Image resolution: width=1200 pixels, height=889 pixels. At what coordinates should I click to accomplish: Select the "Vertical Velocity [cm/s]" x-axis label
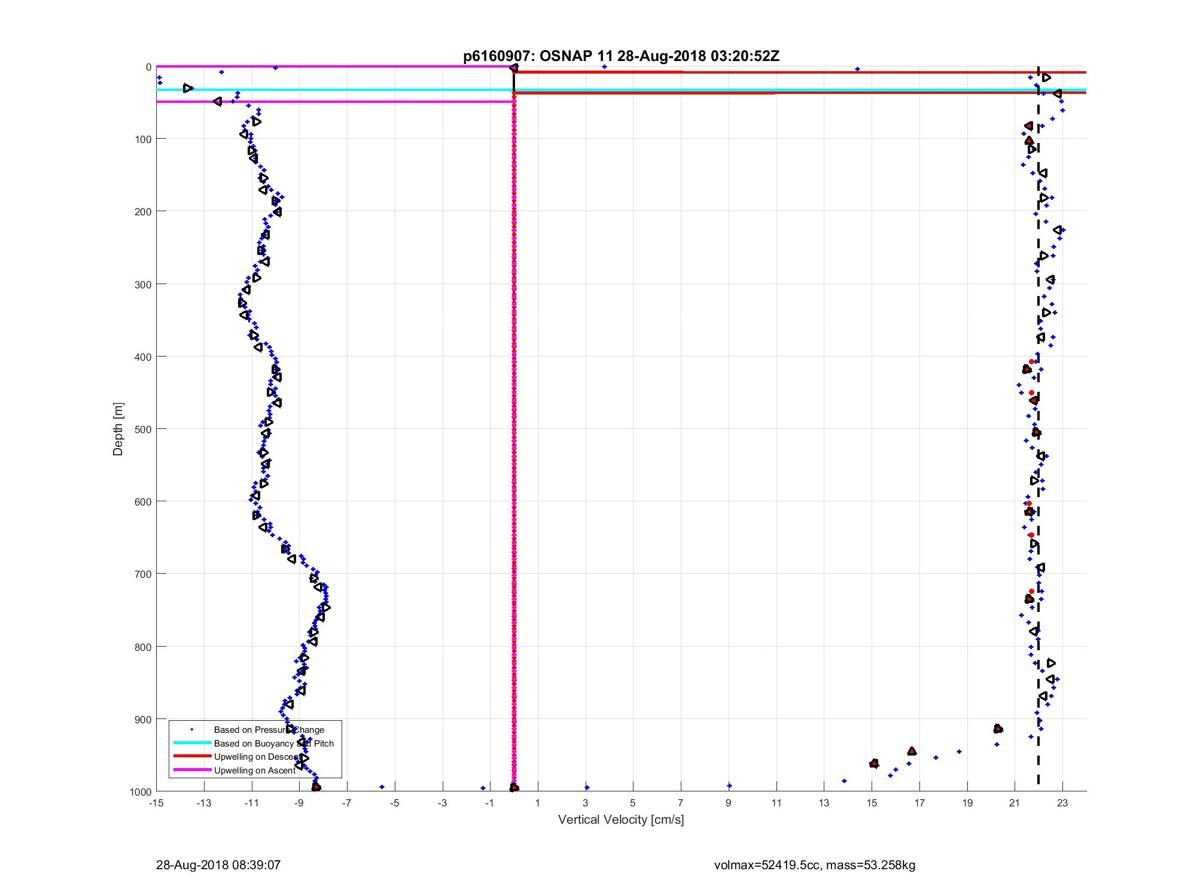pos(621,820)
